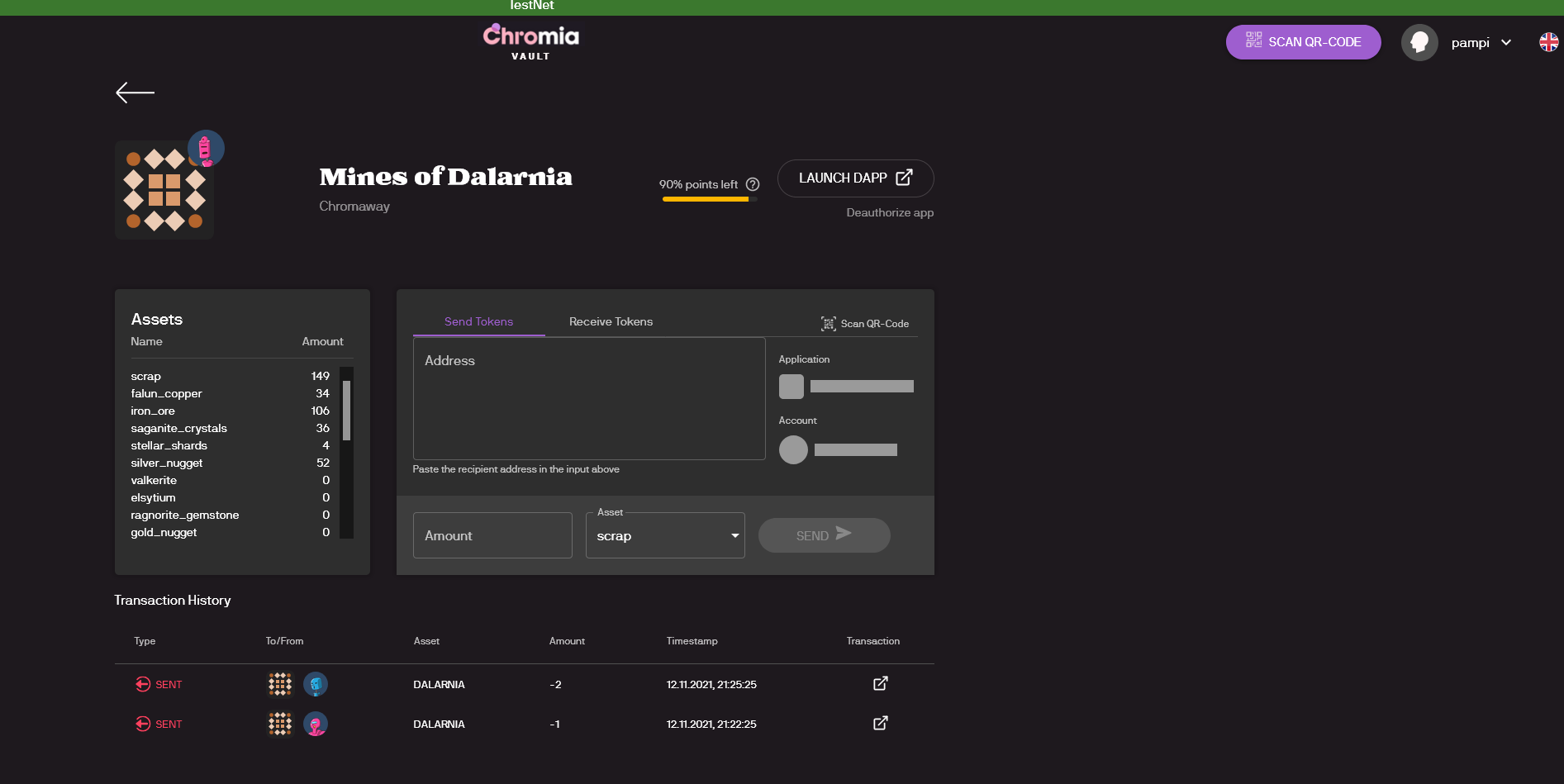Click the pink badge on the app icon
The image size is (1564, 784).
pos(206,149)
